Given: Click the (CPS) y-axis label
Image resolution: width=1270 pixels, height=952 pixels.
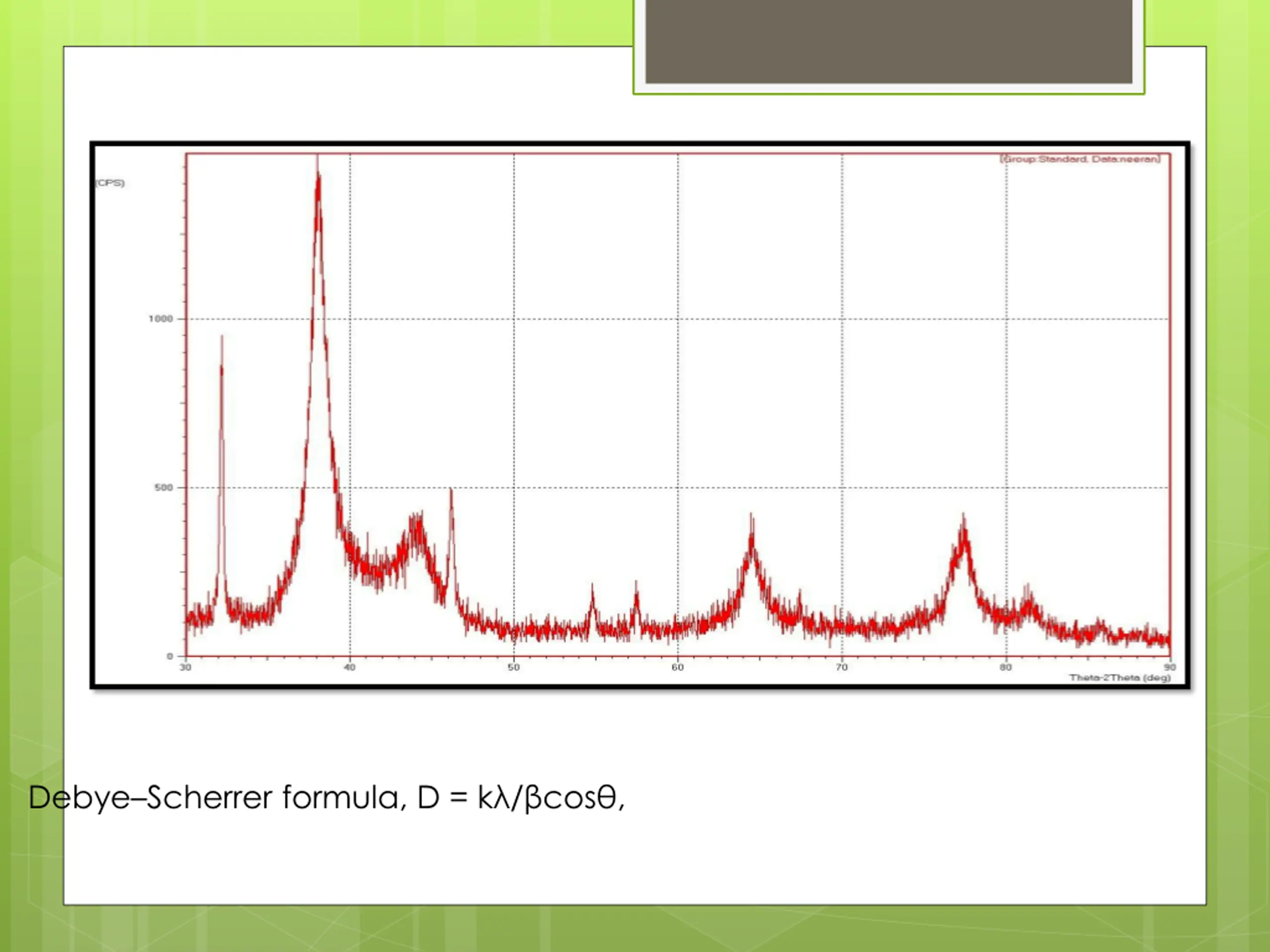Looking at the screenshot, I should [x=110, y=182].
